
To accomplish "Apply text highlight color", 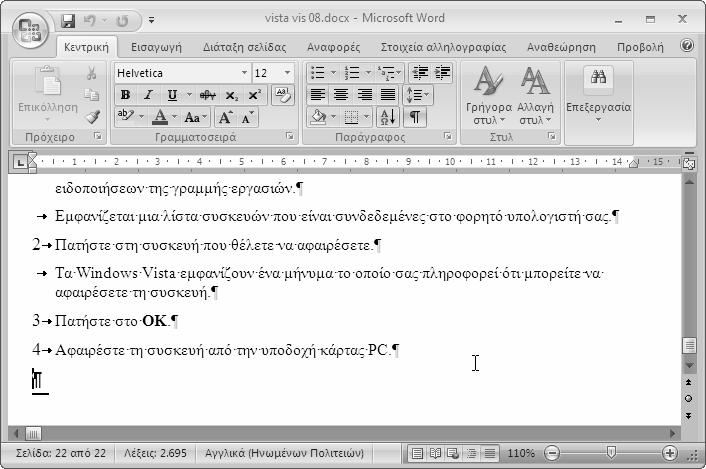I will 125,117.
